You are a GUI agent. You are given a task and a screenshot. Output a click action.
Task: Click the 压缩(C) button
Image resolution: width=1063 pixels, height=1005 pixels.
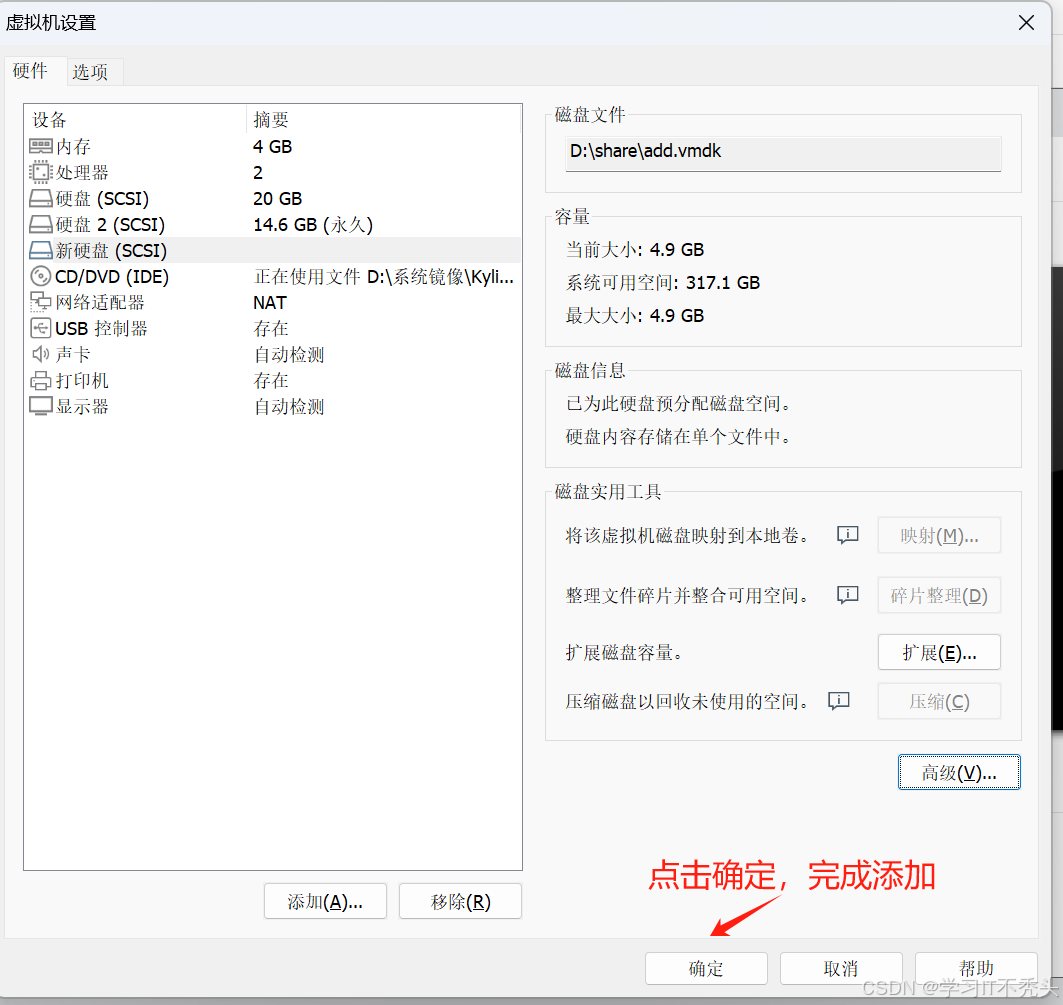tap(939, 701)
